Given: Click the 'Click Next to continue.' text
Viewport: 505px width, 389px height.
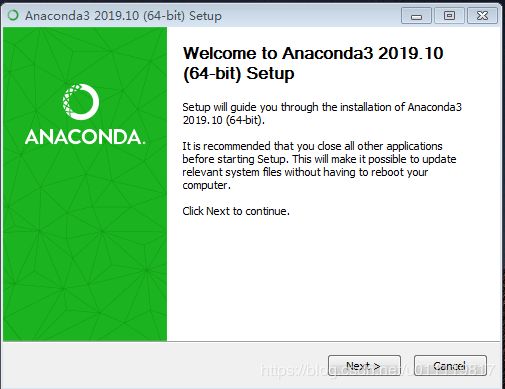Looking at the screenshot, I should (236, 211).
